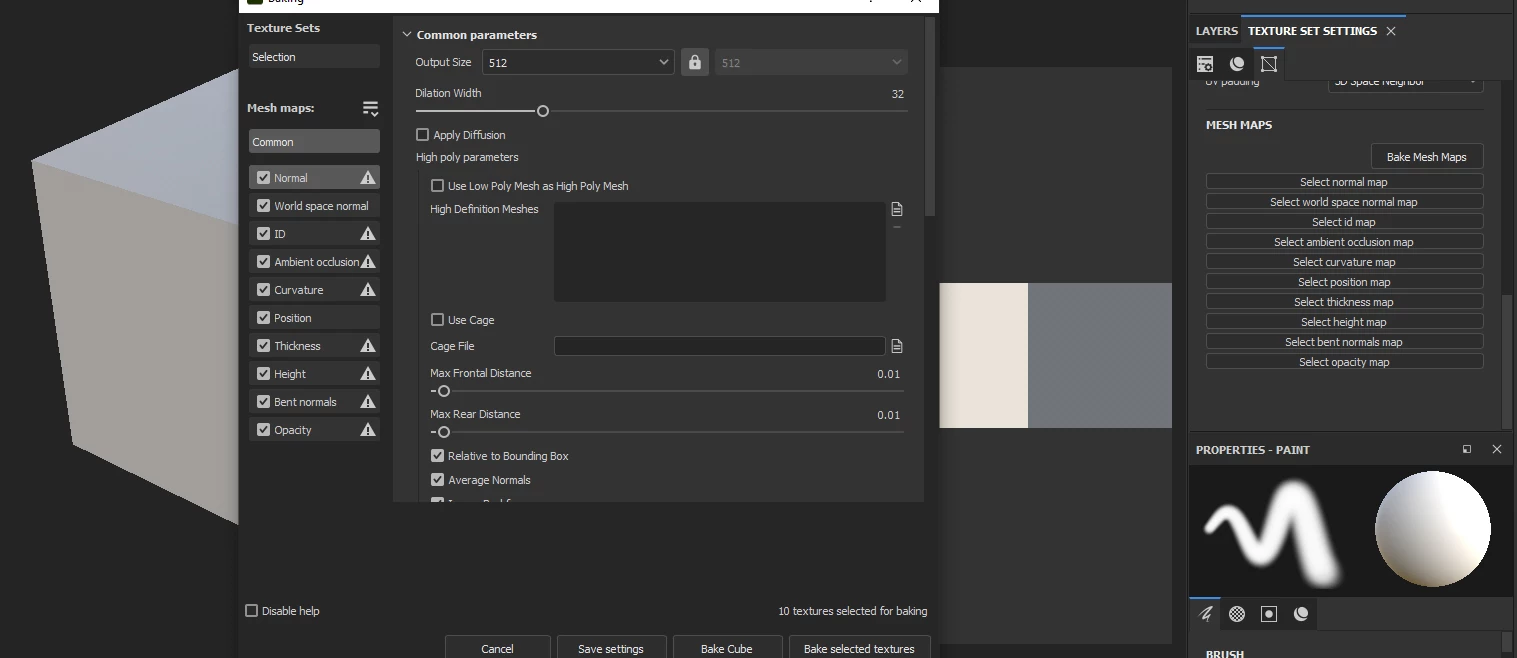Open the Mesh maps list options icon
Image resolution: width=1517 pixels, height=658 pixels.
370,109
